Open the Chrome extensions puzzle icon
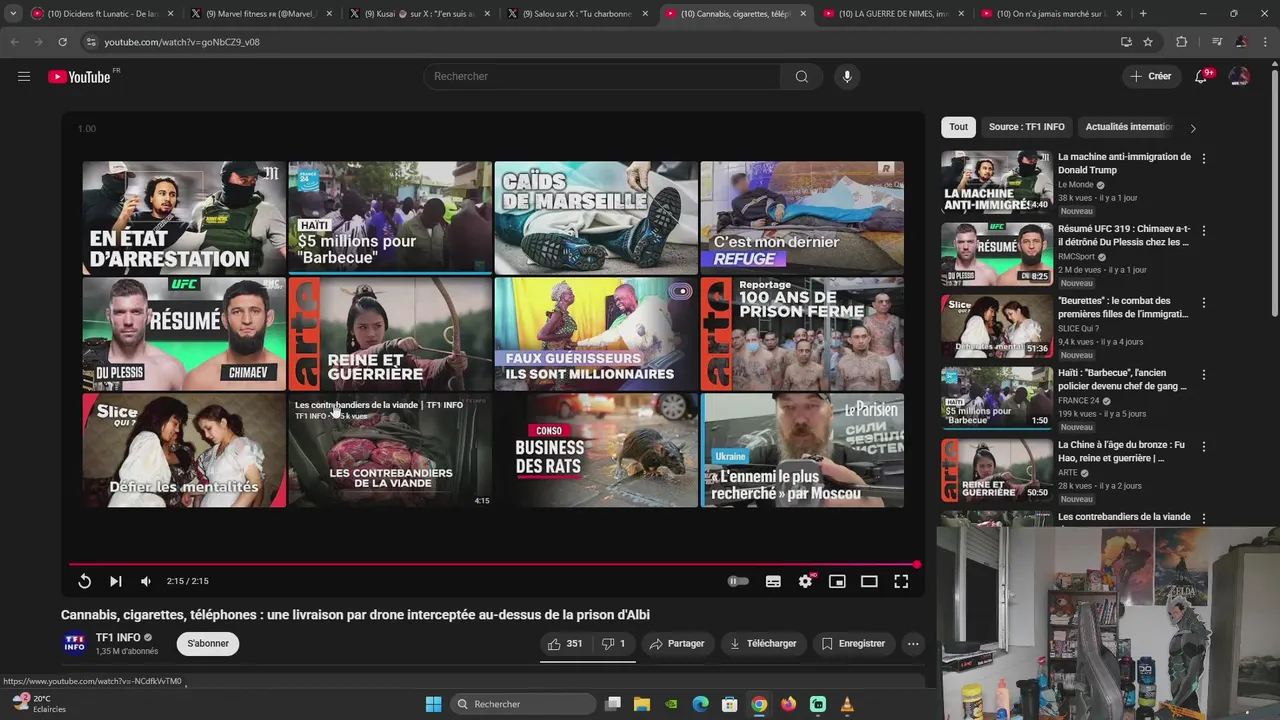The width and height of the screenshot is (1280, 720). point(1182,42)
